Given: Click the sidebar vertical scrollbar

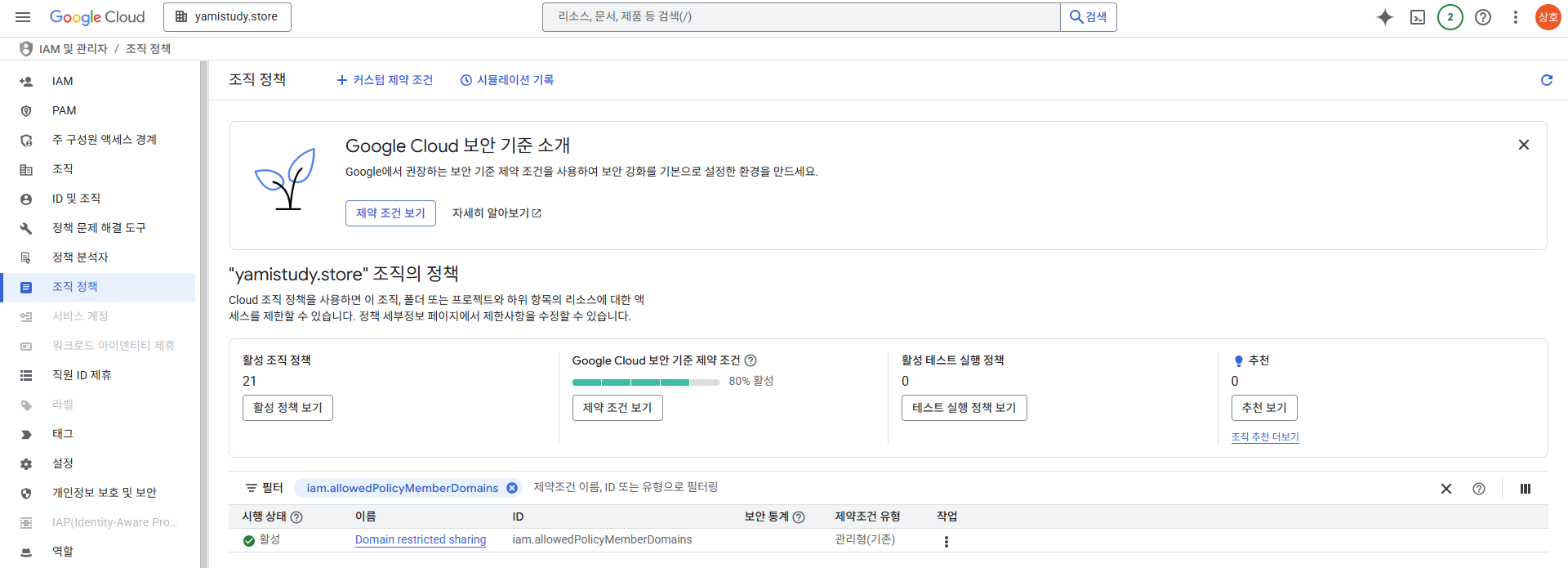Looking at the screenshot, I should point(204,314).
